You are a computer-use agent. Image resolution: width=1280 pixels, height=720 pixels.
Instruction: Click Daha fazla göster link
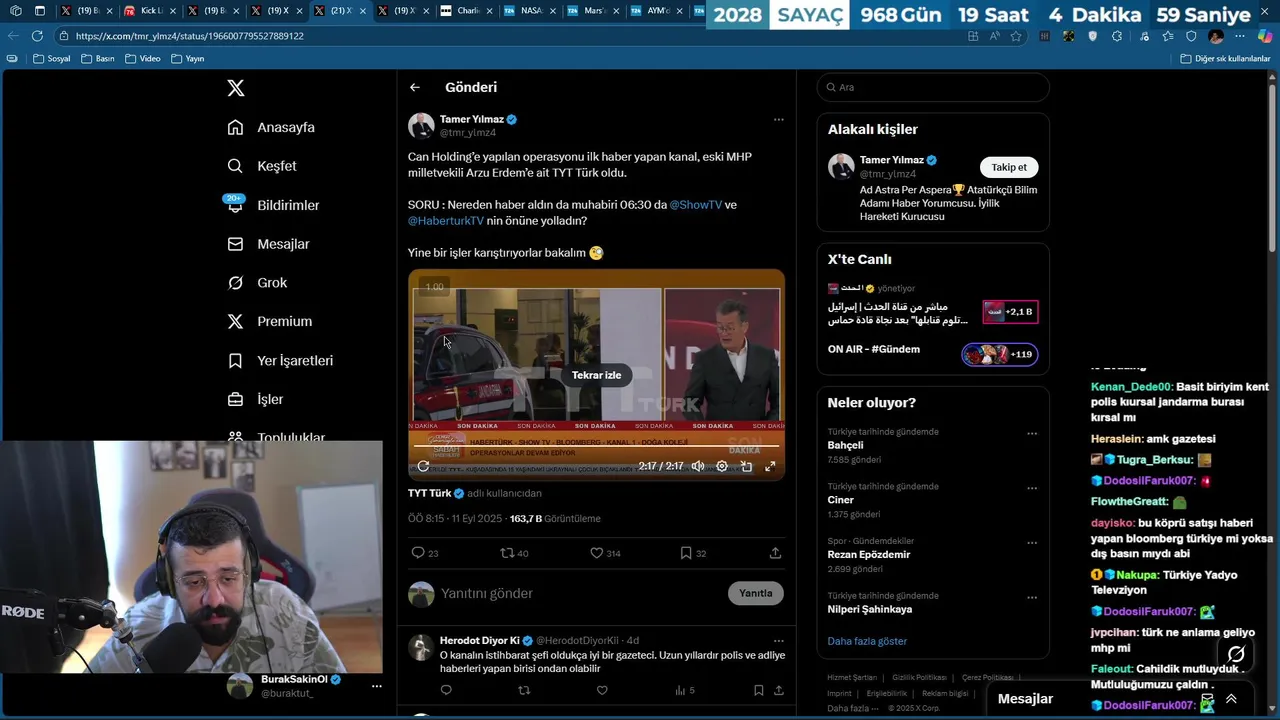click(867, 641)
